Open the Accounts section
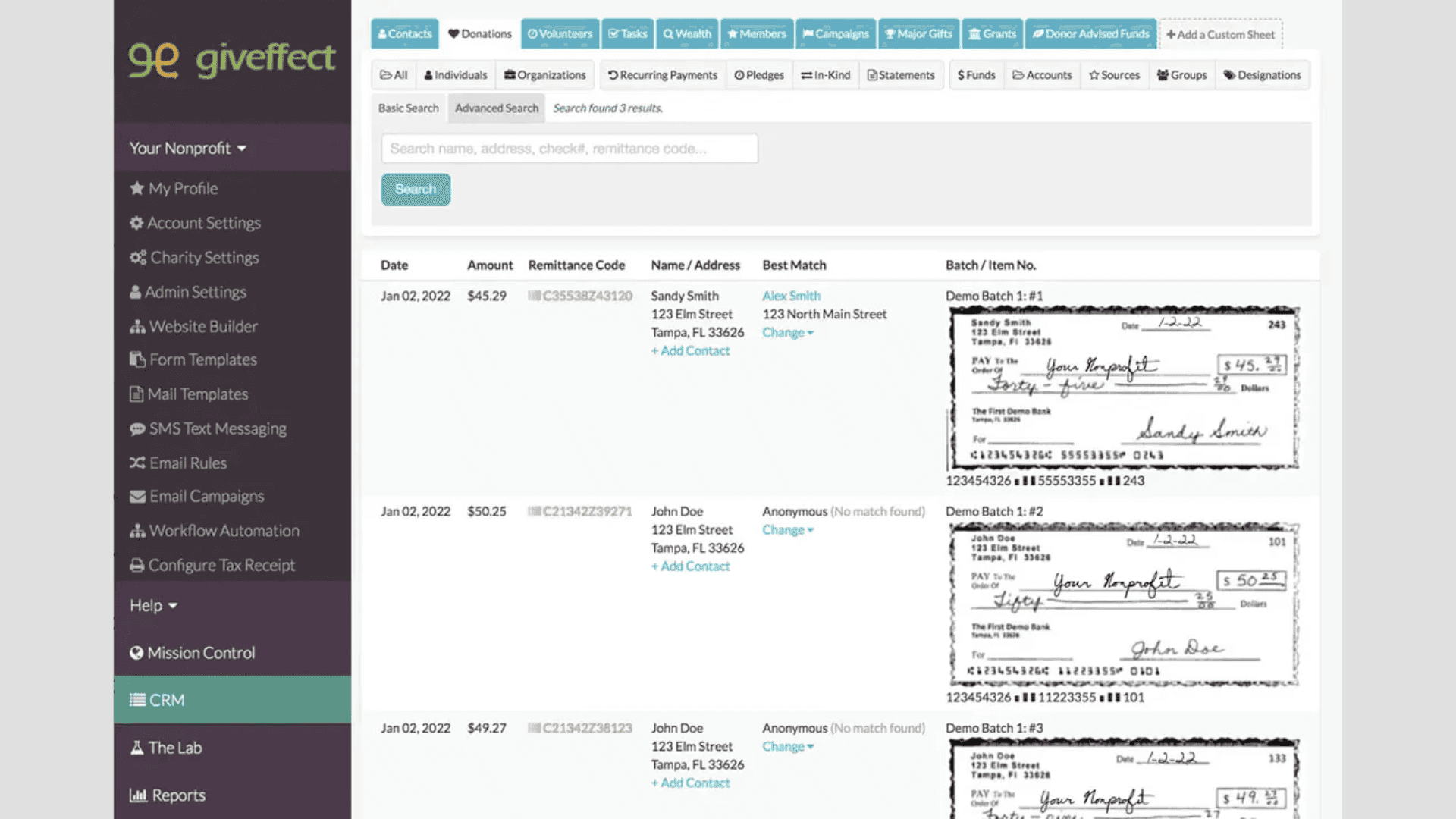Image resolution: width=1456 pixels, height=819 pixels. point(1042,75)
